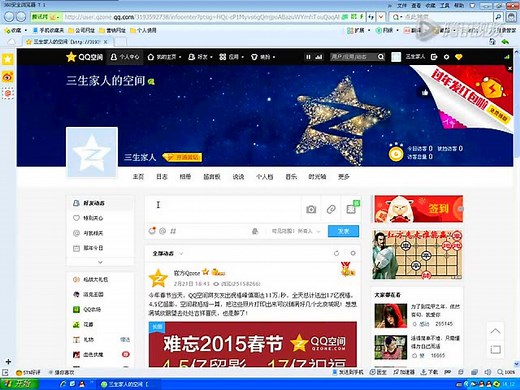Click the magnifier in the Qzone search
The image size is (520, 390).
[x=381, y=57]
